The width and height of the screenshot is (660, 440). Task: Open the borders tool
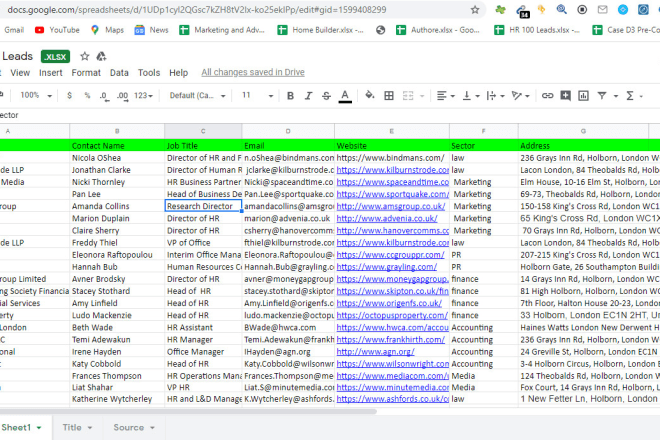pos(389,96)
